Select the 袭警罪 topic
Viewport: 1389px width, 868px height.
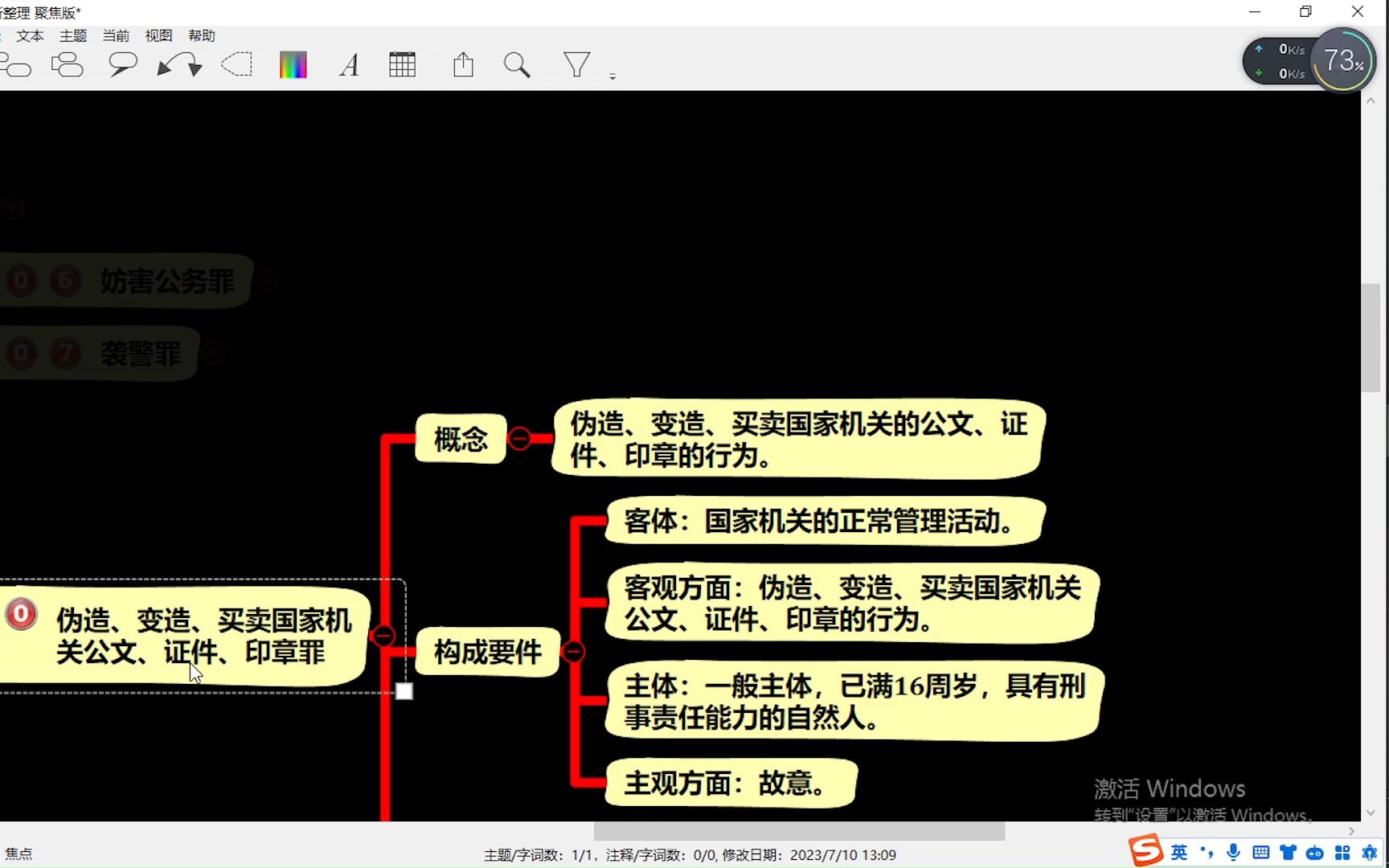[141, 353]
